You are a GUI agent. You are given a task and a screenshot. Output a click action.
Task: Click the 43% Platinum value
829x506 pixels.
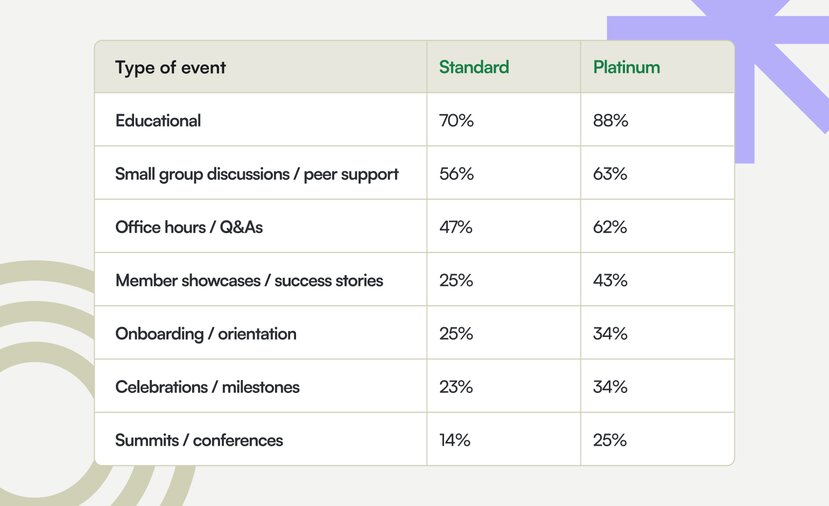tap(610, 280)
